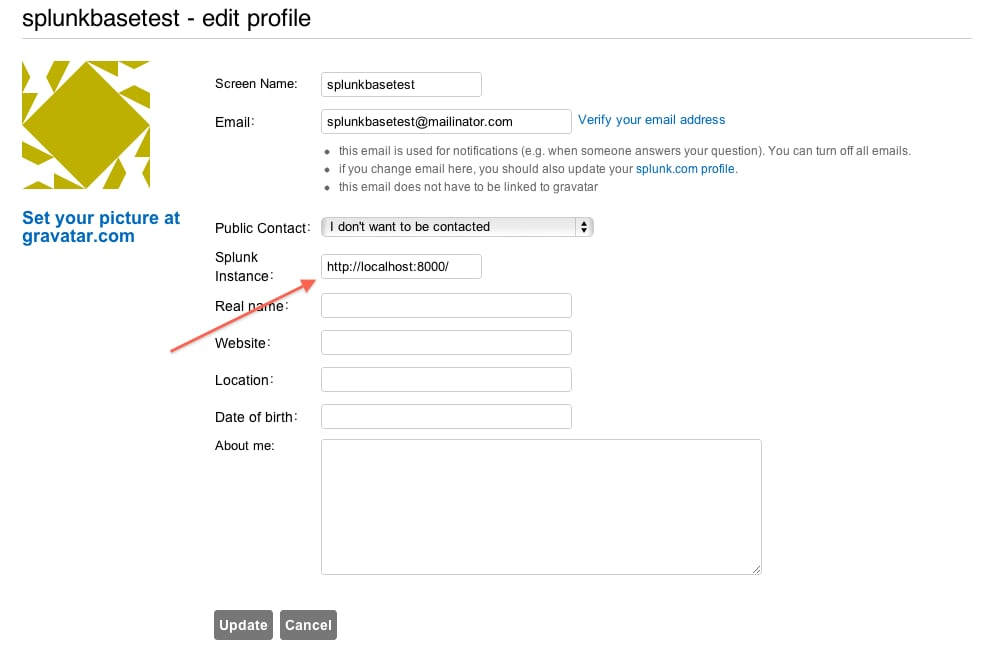Click the 'splunkbasetest - edit profile' heading
This screenshot has height=650, width=988.
(x=166, y=19)
